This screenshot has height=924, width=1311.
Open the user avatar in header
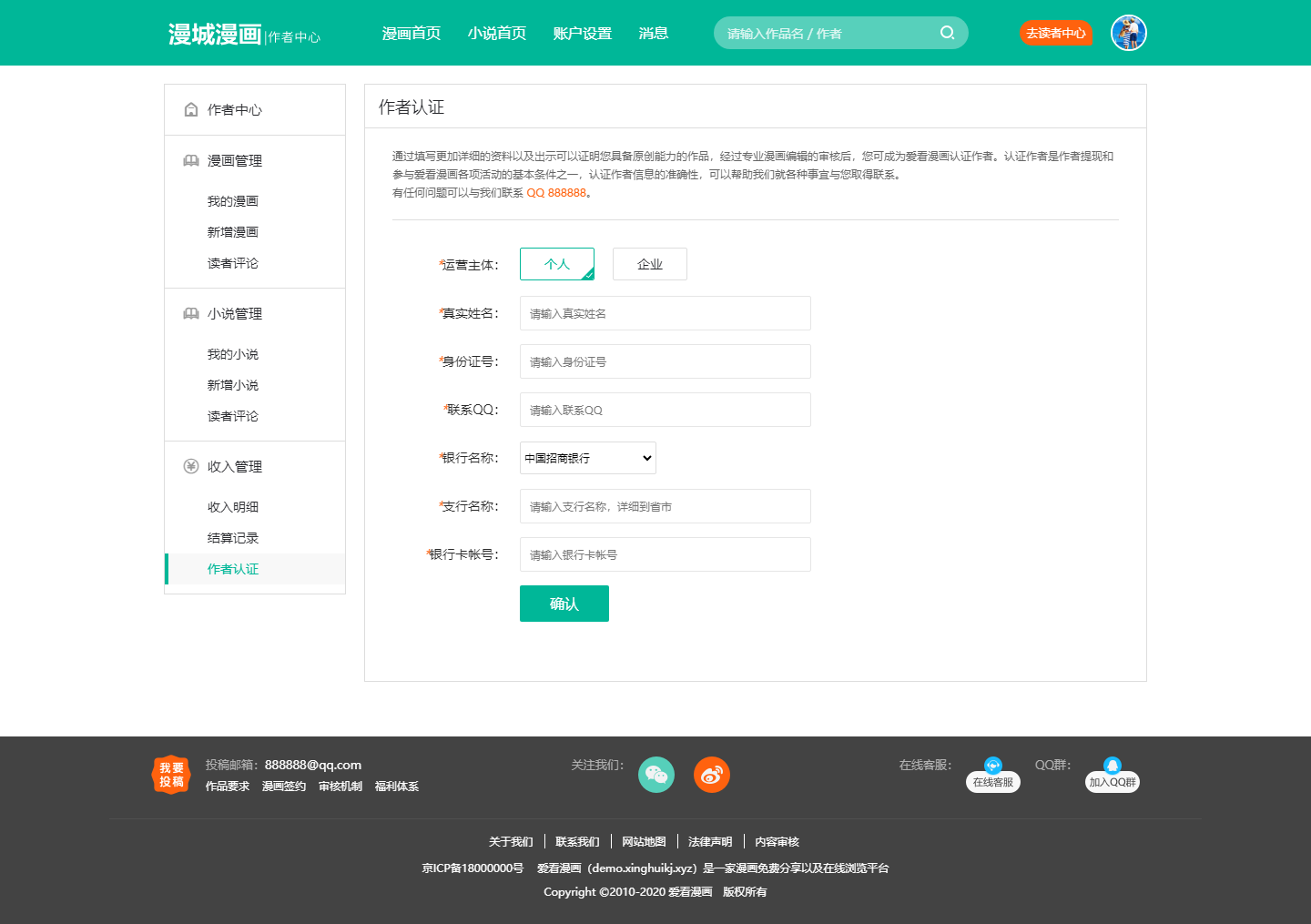point(1129,33)
